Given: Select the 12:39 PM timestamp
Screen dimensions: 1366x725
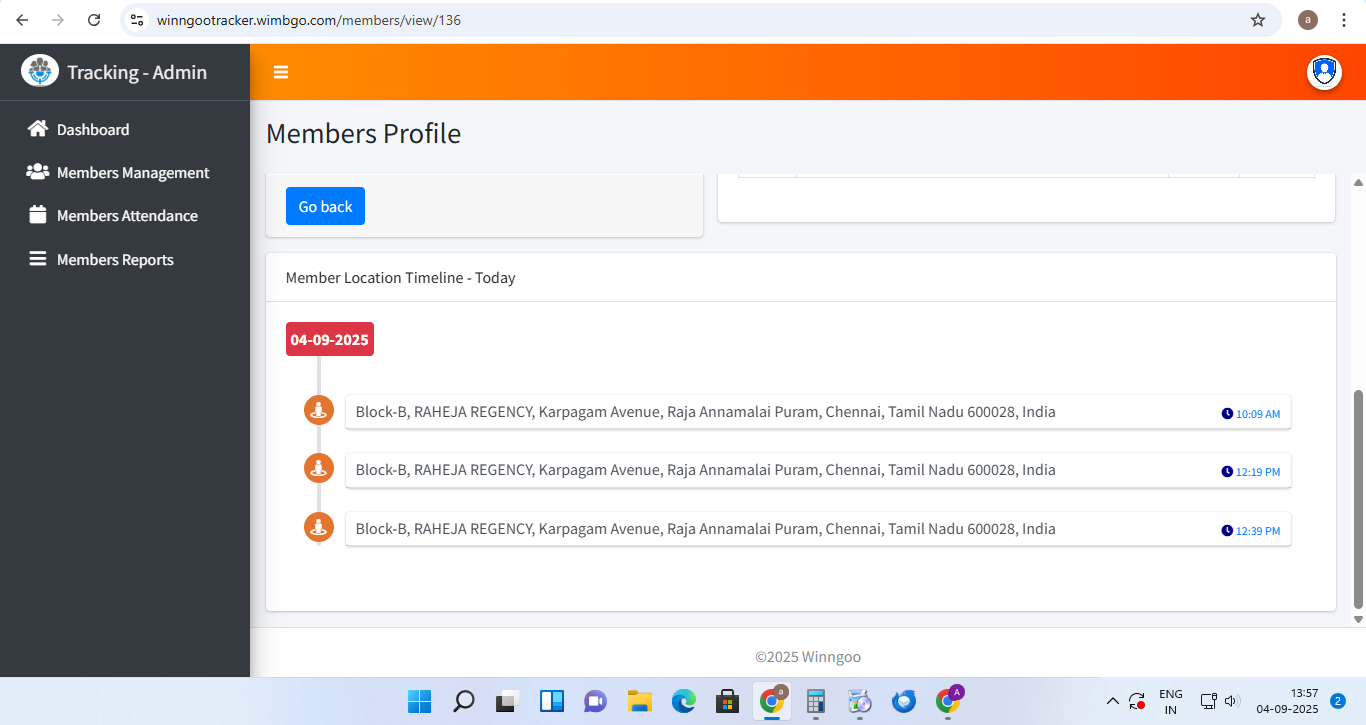Looking at the screenshot, I should pos(1258,530).
